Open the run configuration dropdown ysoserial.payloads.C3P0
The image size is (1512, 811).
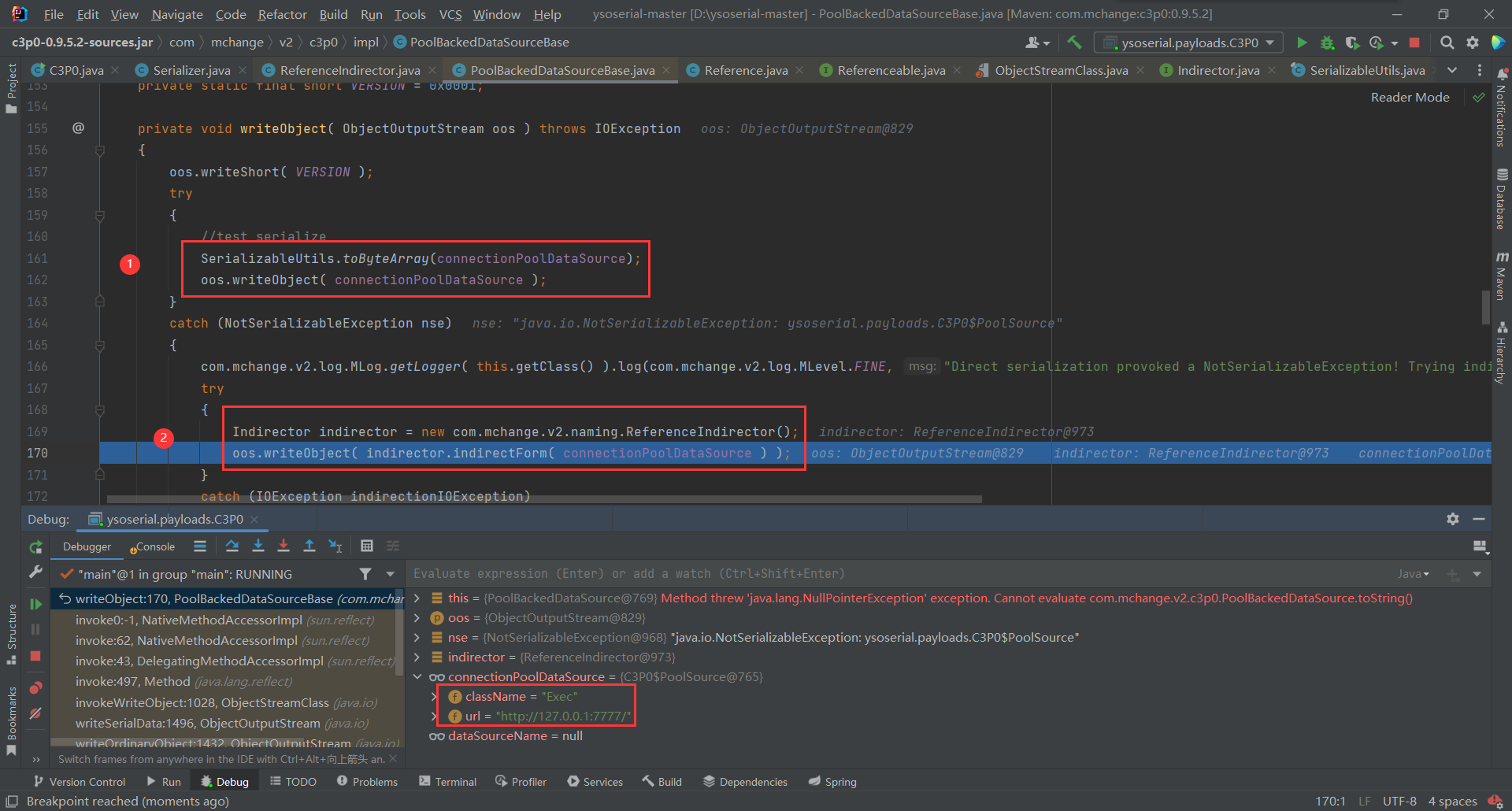[1189, 43]
